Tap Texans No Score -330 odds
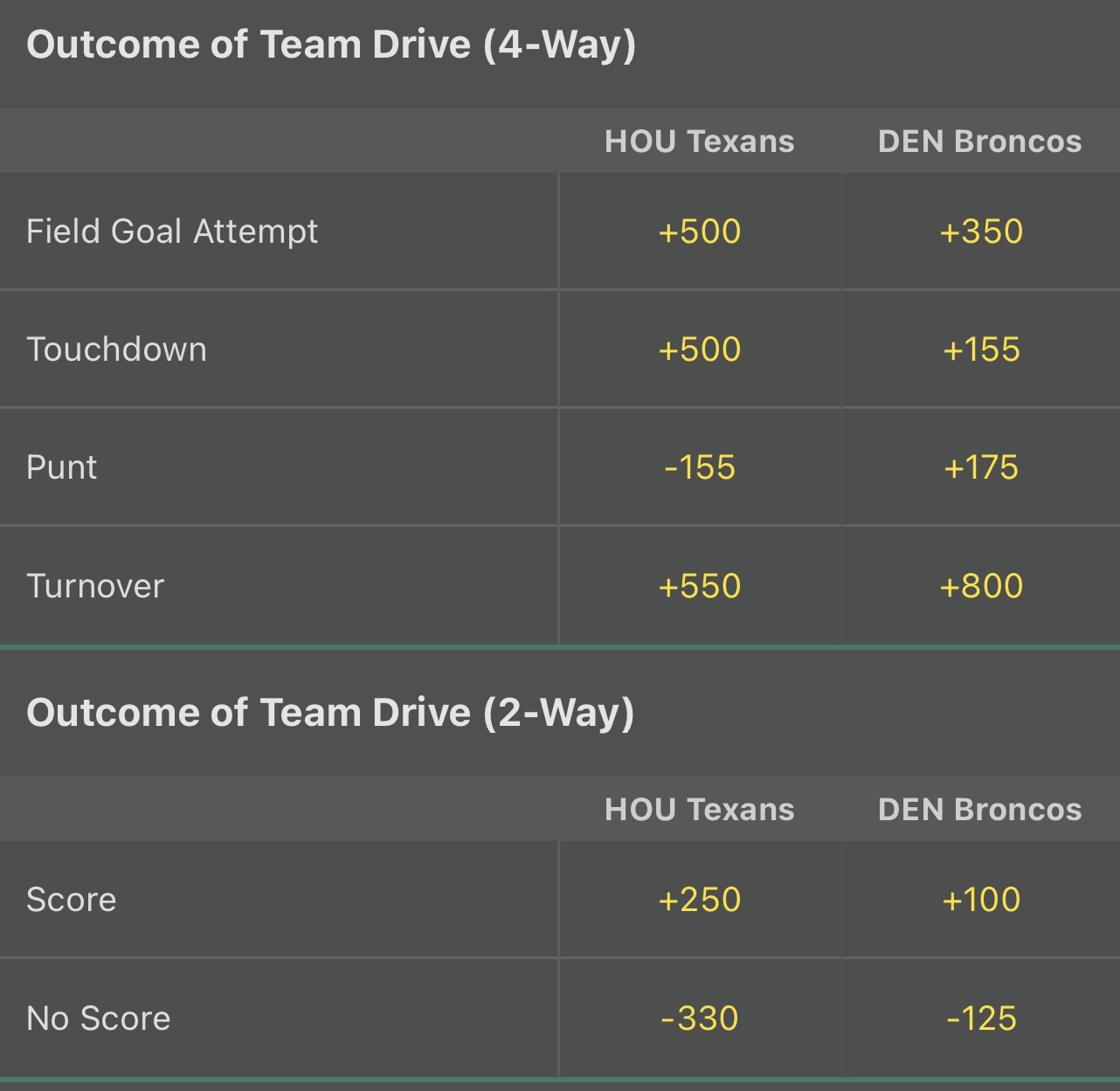The image size is (1120, 1091). click(699, 1018)
